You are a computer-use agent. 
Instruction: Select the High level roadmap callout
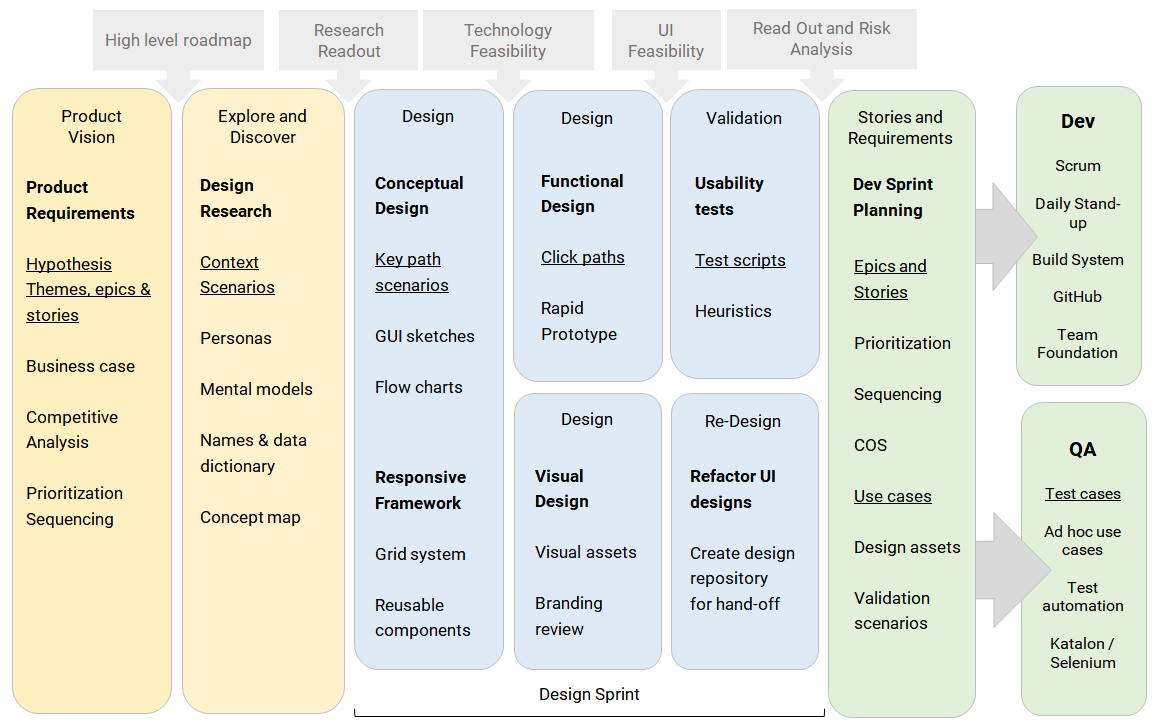coord(178,40)
